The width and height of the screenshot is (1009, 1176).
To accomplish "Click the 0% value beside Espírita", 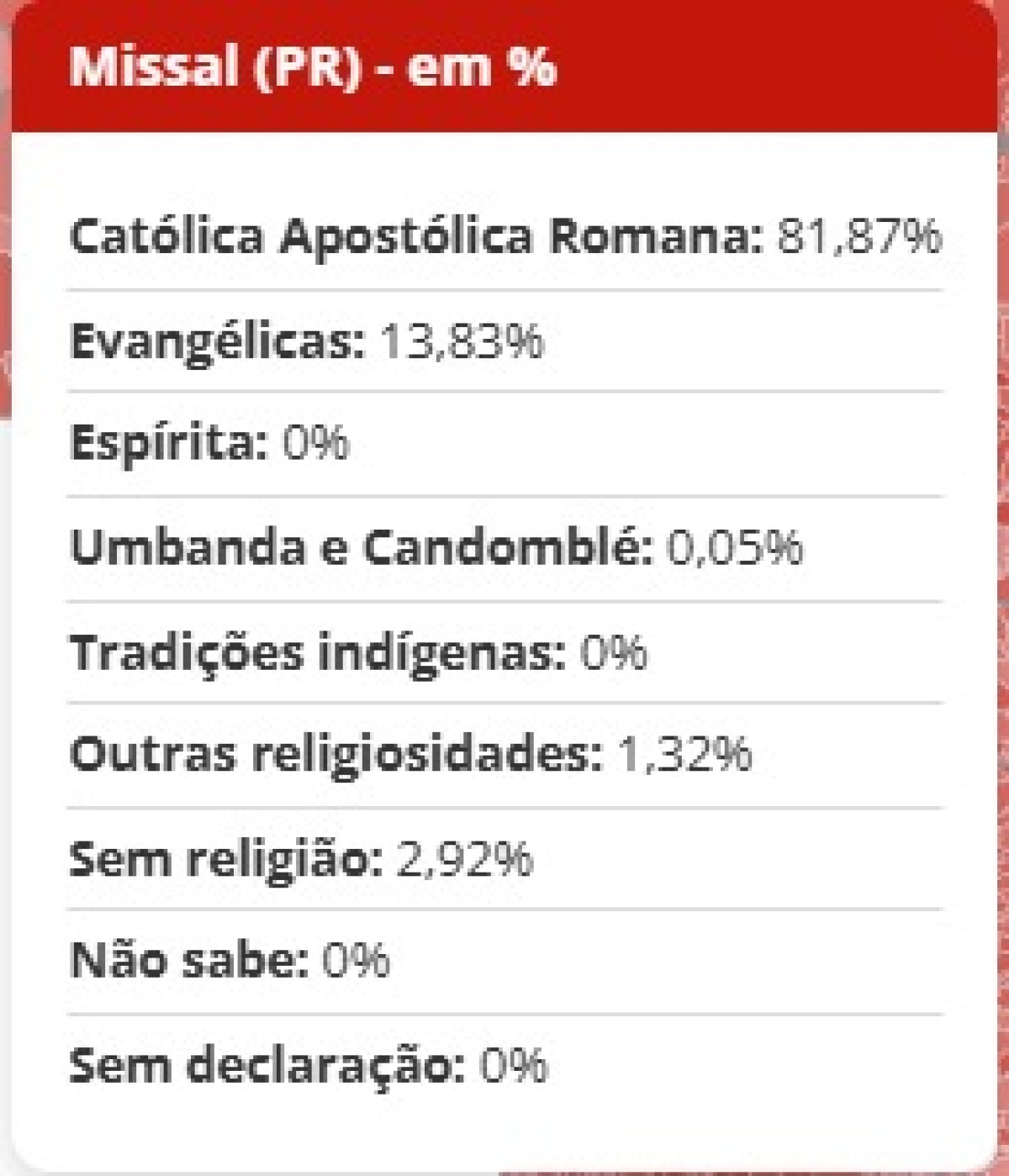I will (315, 442).
